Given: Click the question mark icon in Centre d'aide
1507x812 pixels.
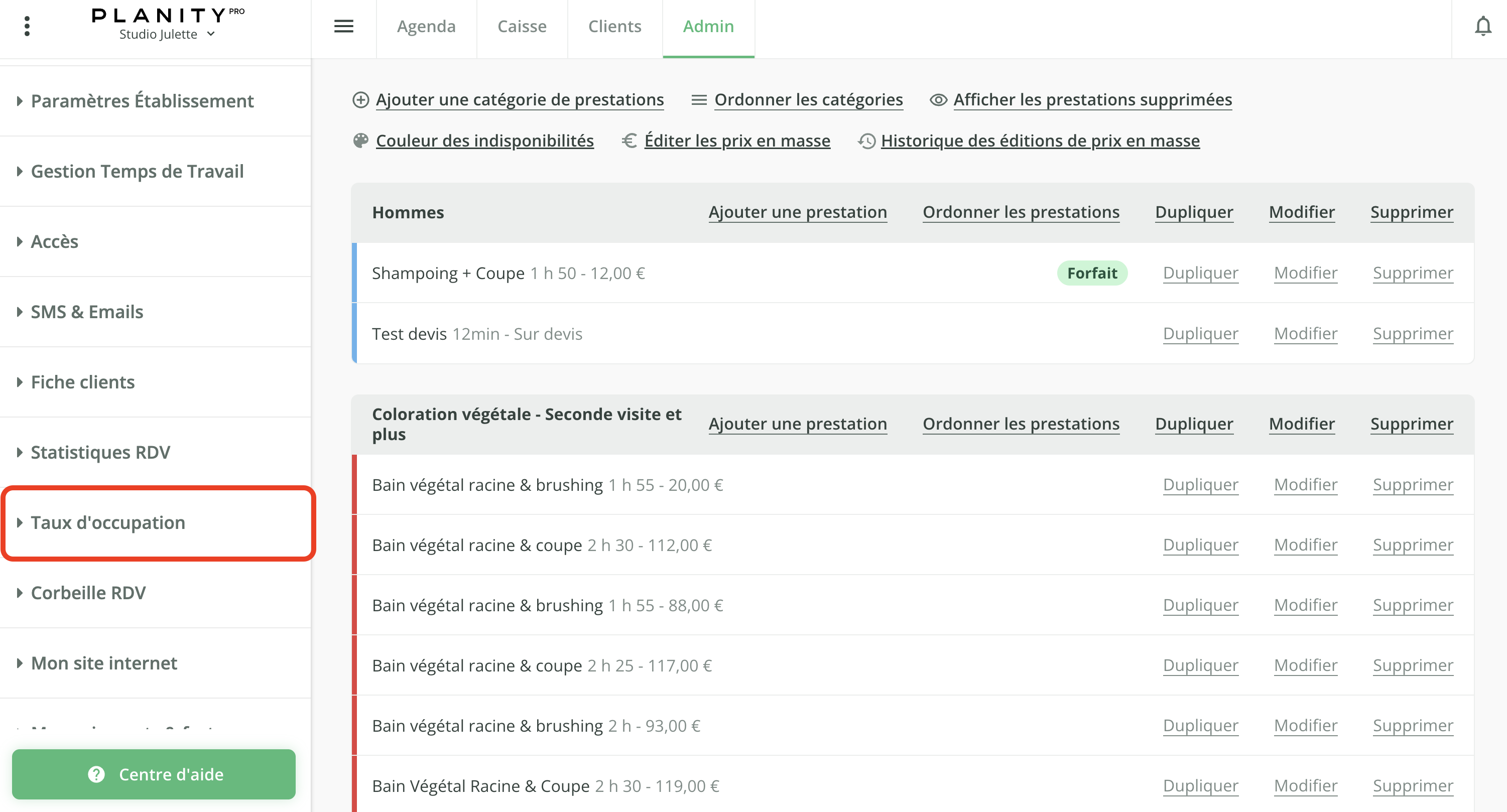Looking at the screenshot, I should tap(95, 774).
